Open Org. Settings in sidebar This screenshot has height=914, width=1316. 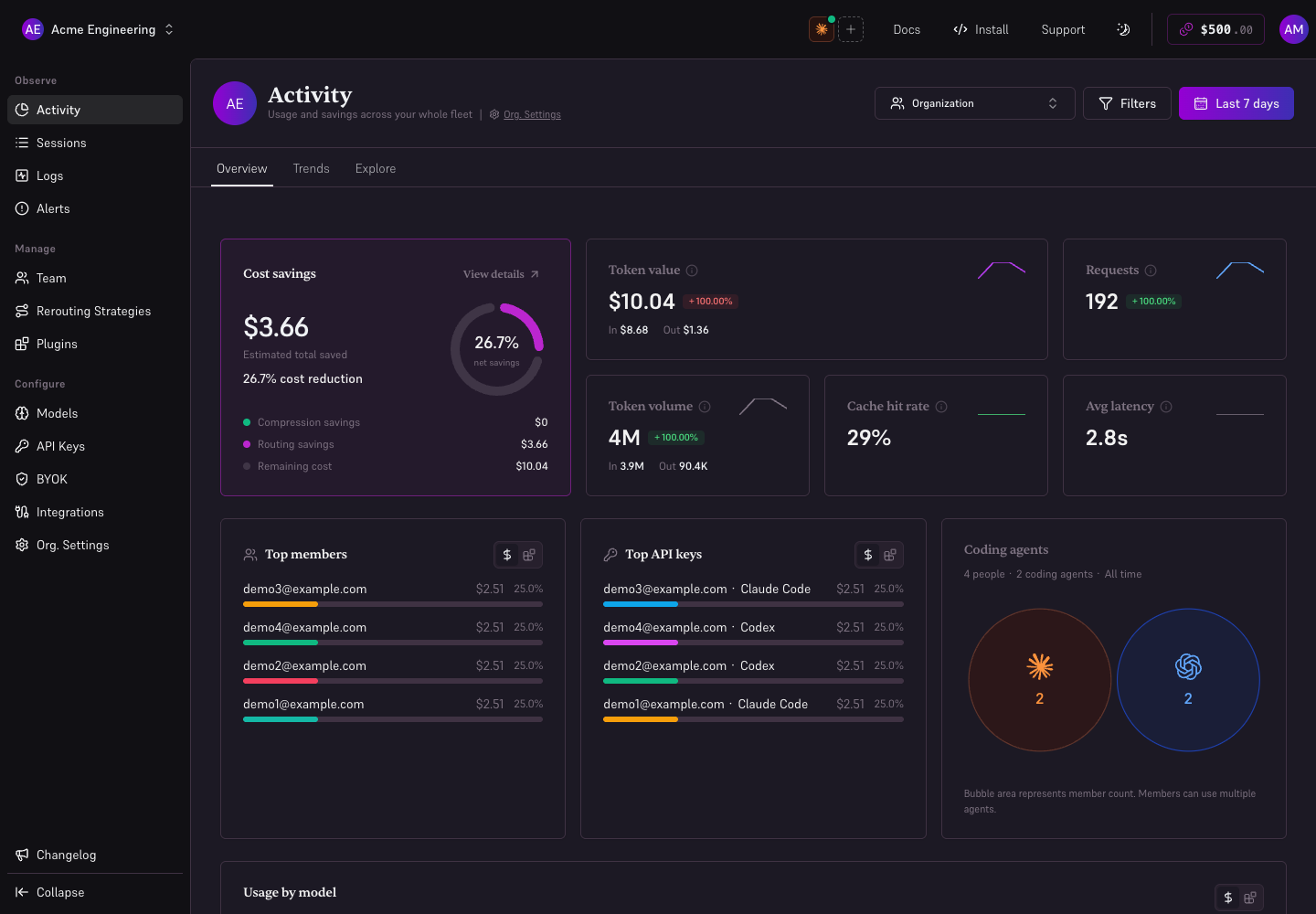pyautogui.click(x=95, y=545)
